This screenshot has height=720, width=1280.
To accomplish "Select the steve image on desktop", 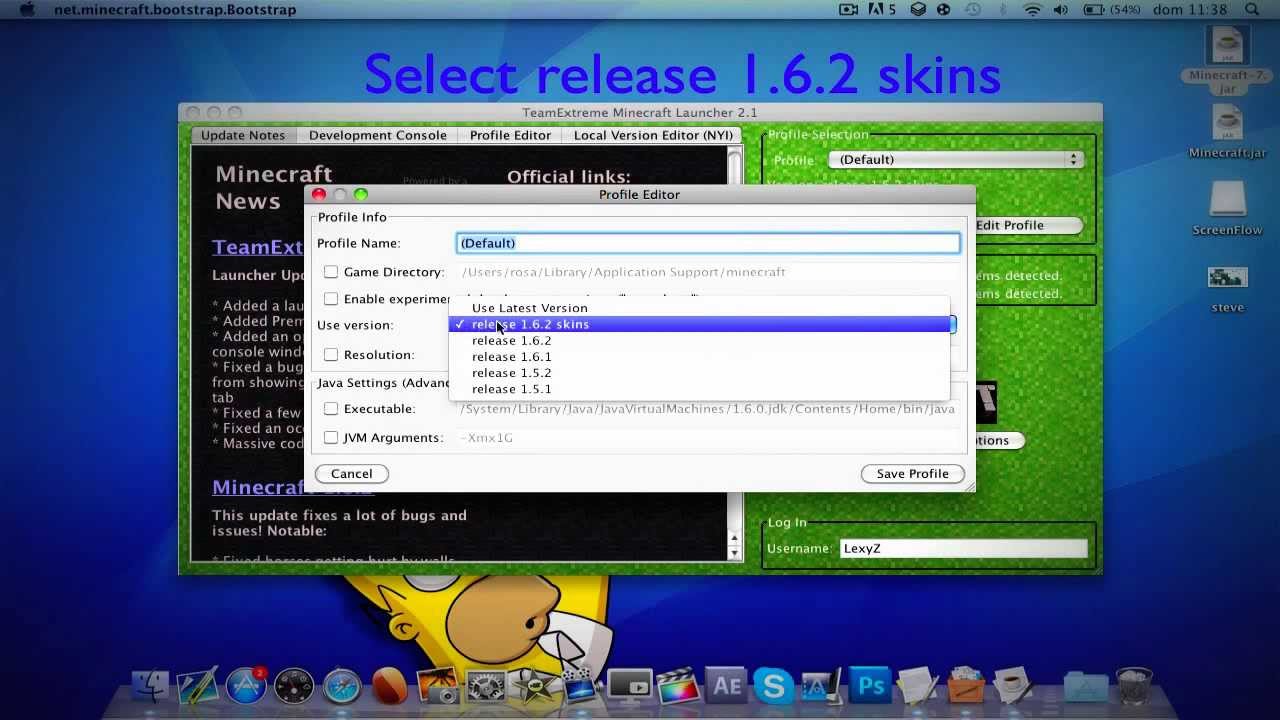I will tap(1227, 290).
